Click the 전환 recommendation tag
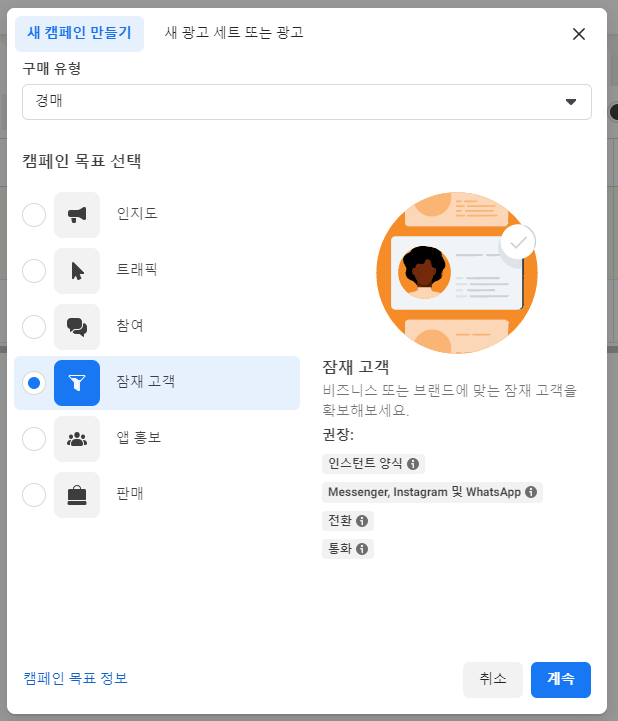 348,521
